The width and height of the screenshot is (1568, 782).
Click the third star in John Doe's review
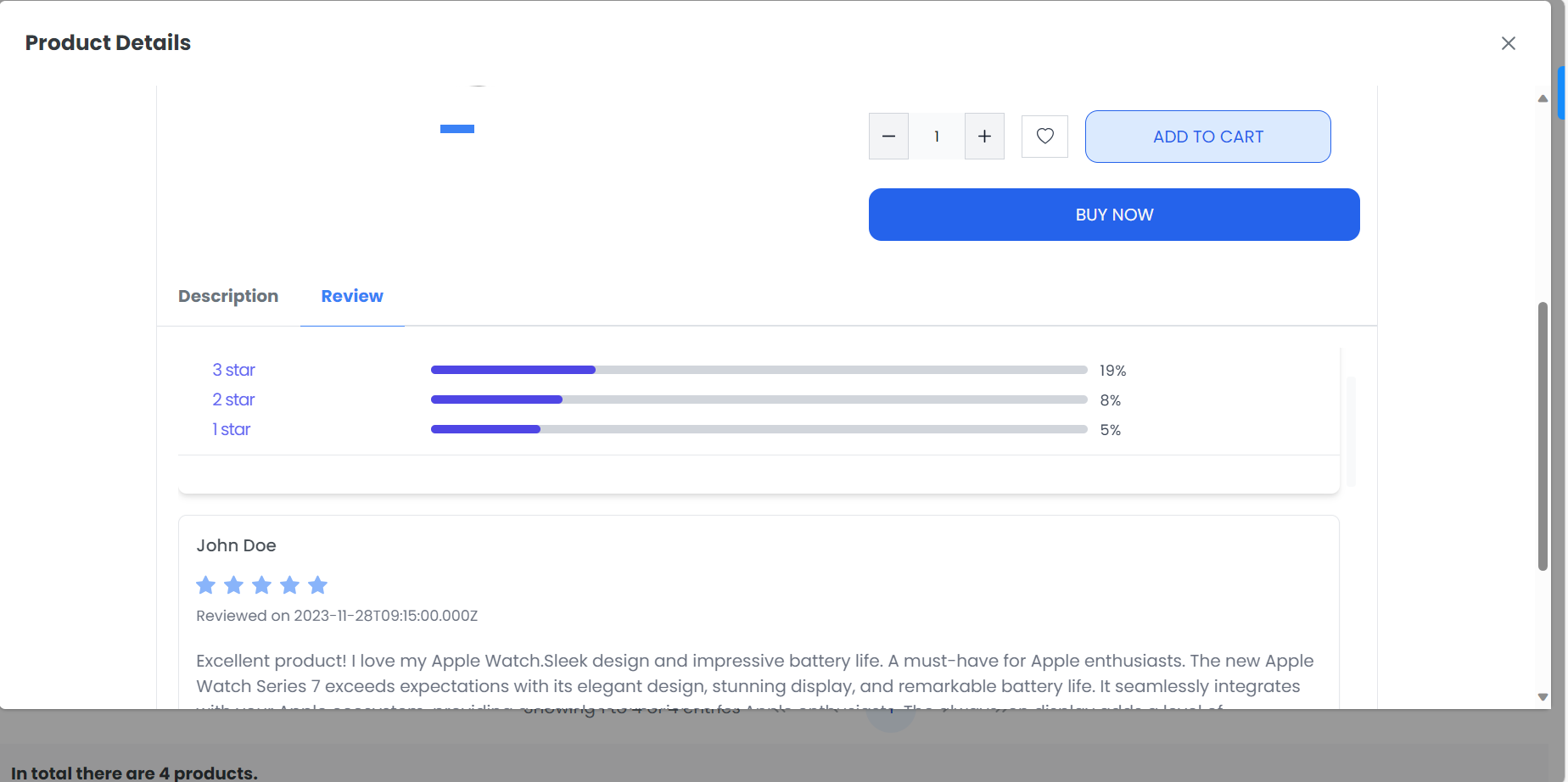(261, 585)
